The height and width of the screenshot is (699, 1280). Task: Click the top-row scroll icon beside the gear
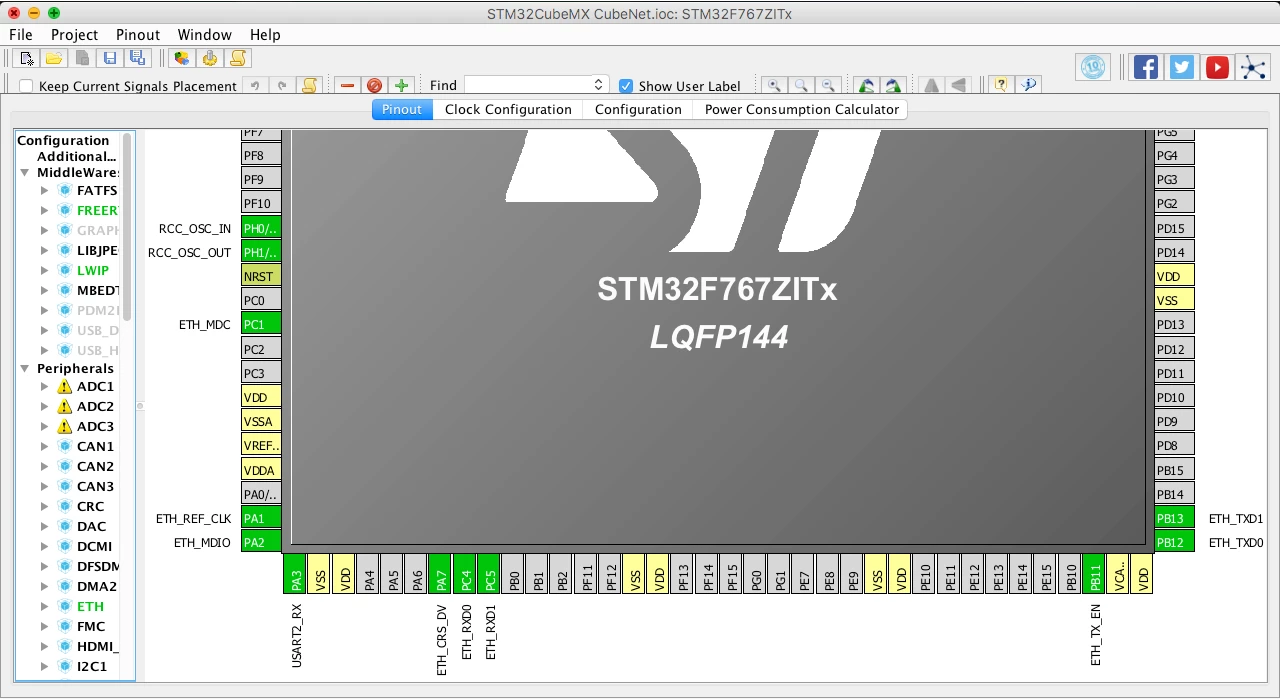tap(237, 58)
